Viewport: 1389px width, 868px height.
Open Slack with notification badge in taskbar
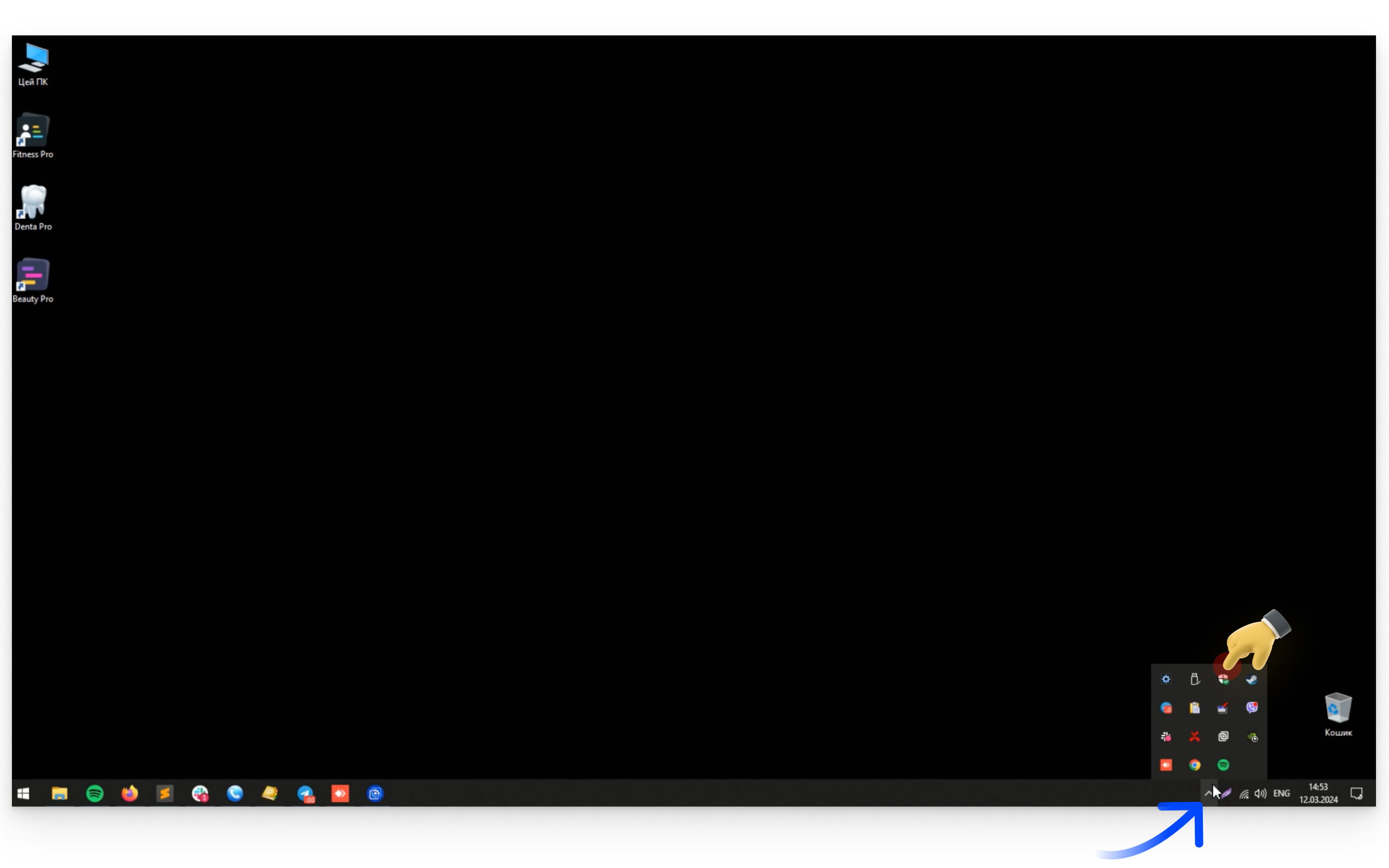tap(200, 793)
